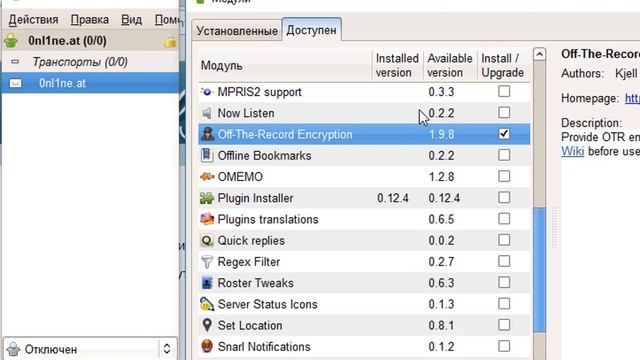Select the Regex Filter row
Image resolution: width=640 pixels, height=360 pixels.
click(x=364, y=262)
